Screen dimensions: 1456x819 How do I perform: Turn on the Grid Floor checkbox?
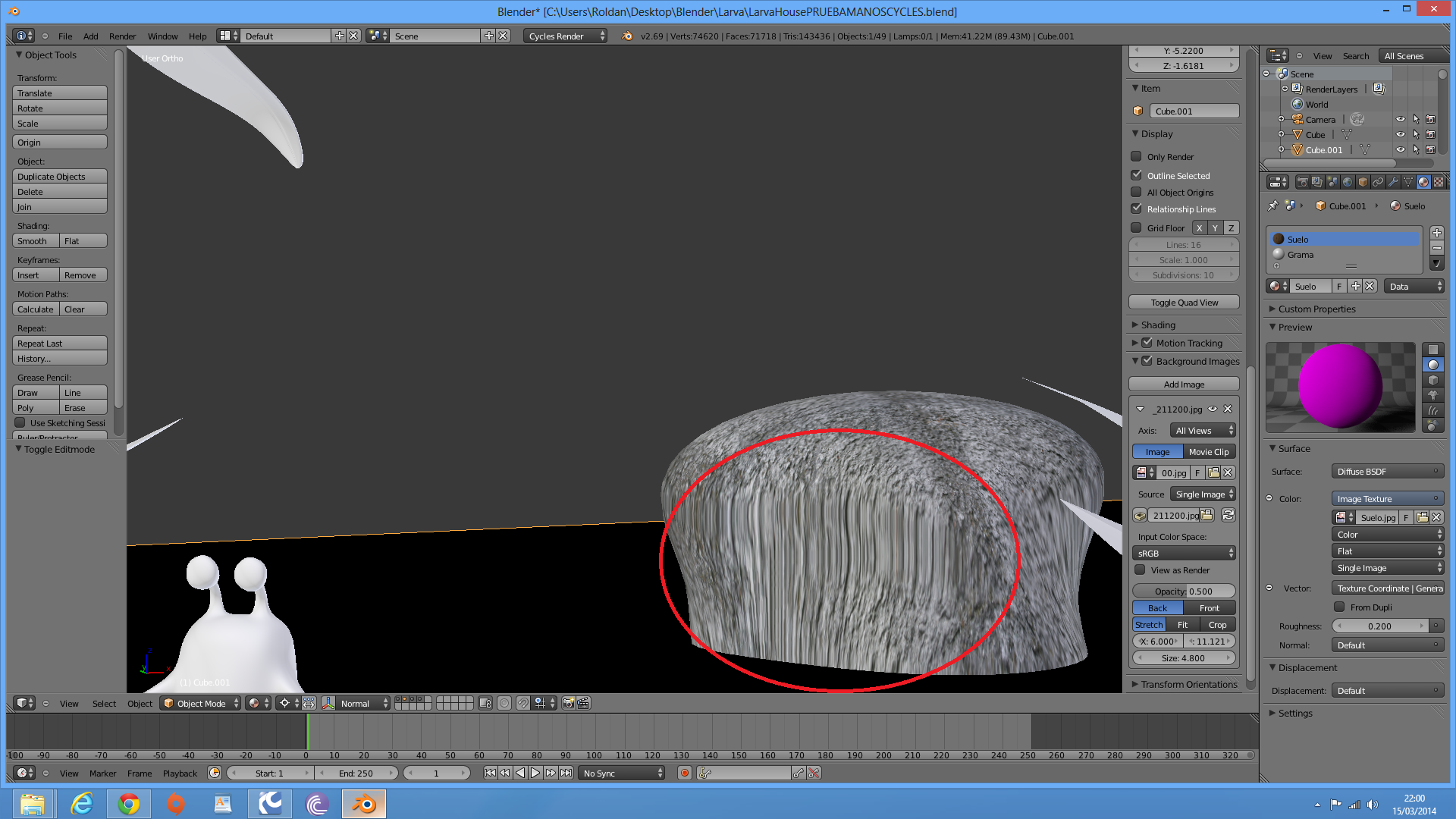point(1136,227)
